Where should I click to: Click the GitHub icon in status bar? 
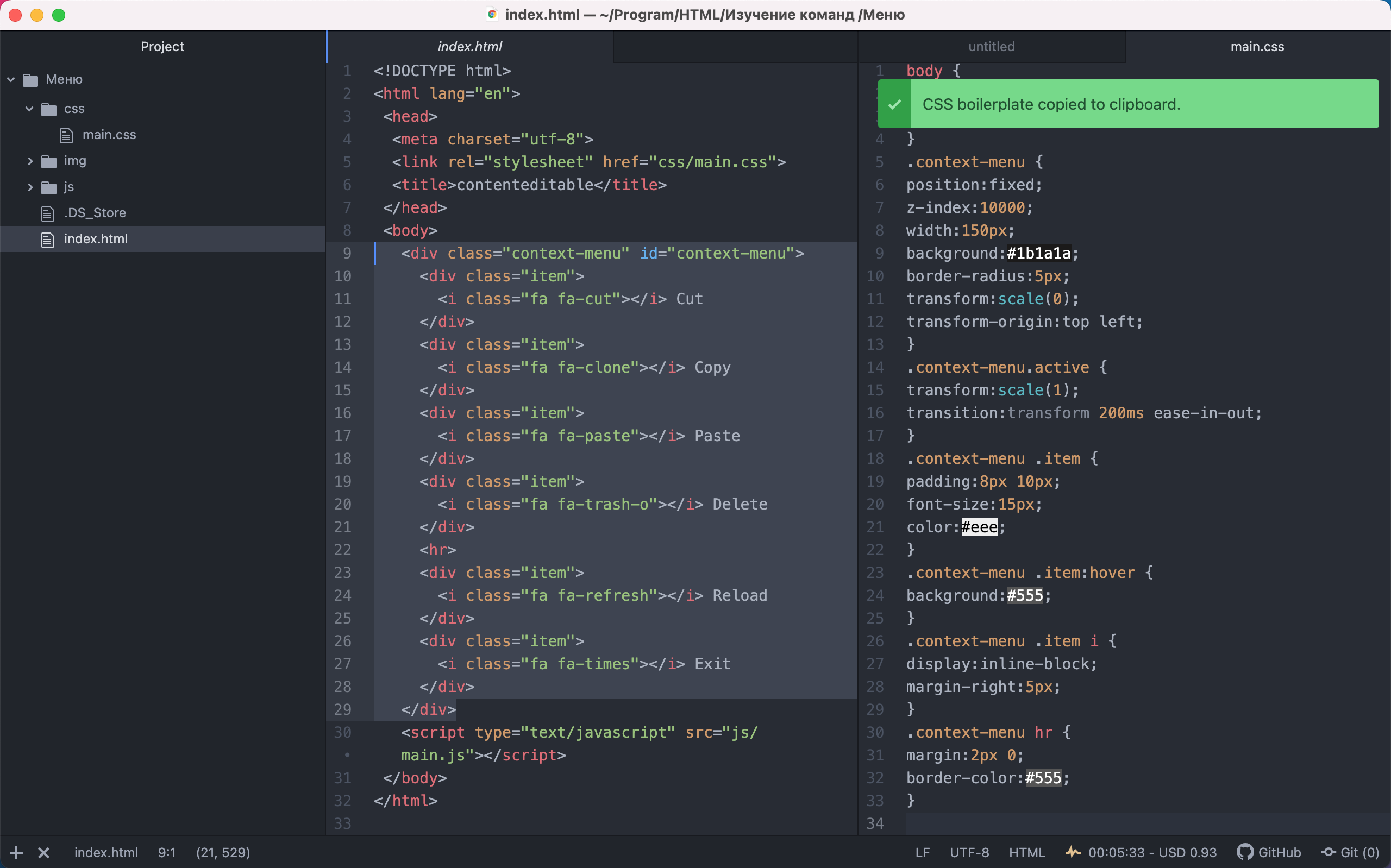pyautogui.click(x=1245, y=852)
